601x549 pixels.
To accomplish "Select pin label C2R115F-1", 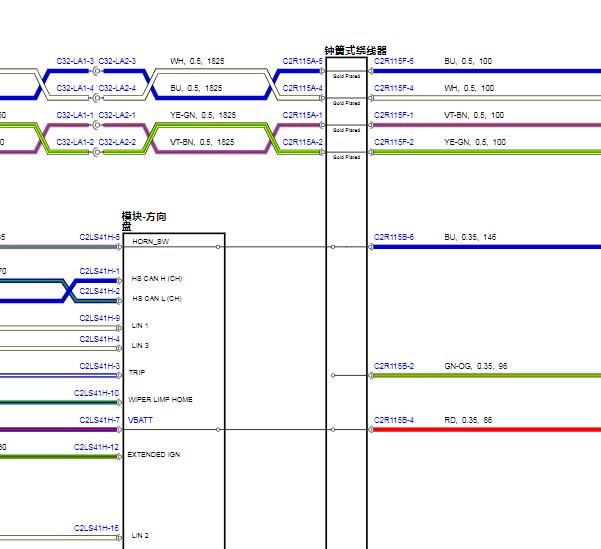I will click(394, 115).
